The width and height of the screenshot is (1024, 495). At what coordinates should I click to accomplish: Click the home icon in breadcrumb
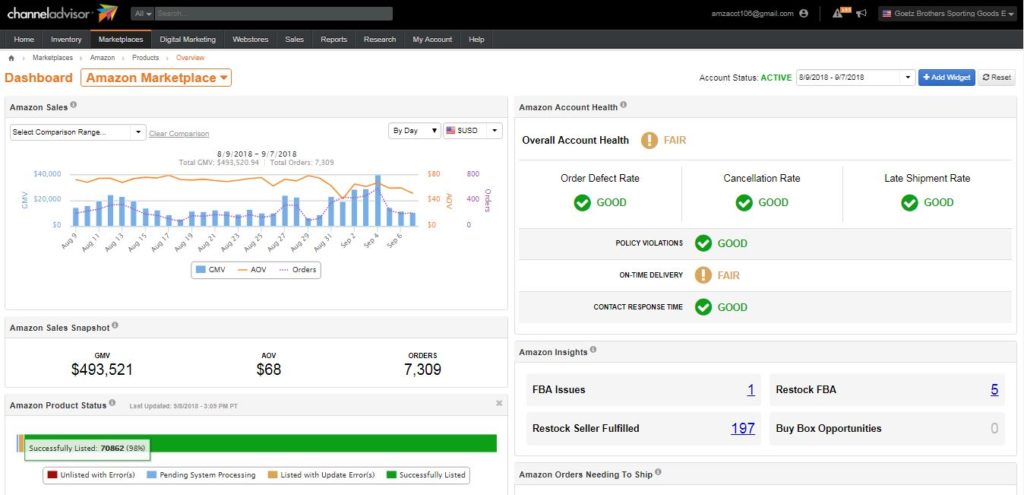click(x=11, y=58)
